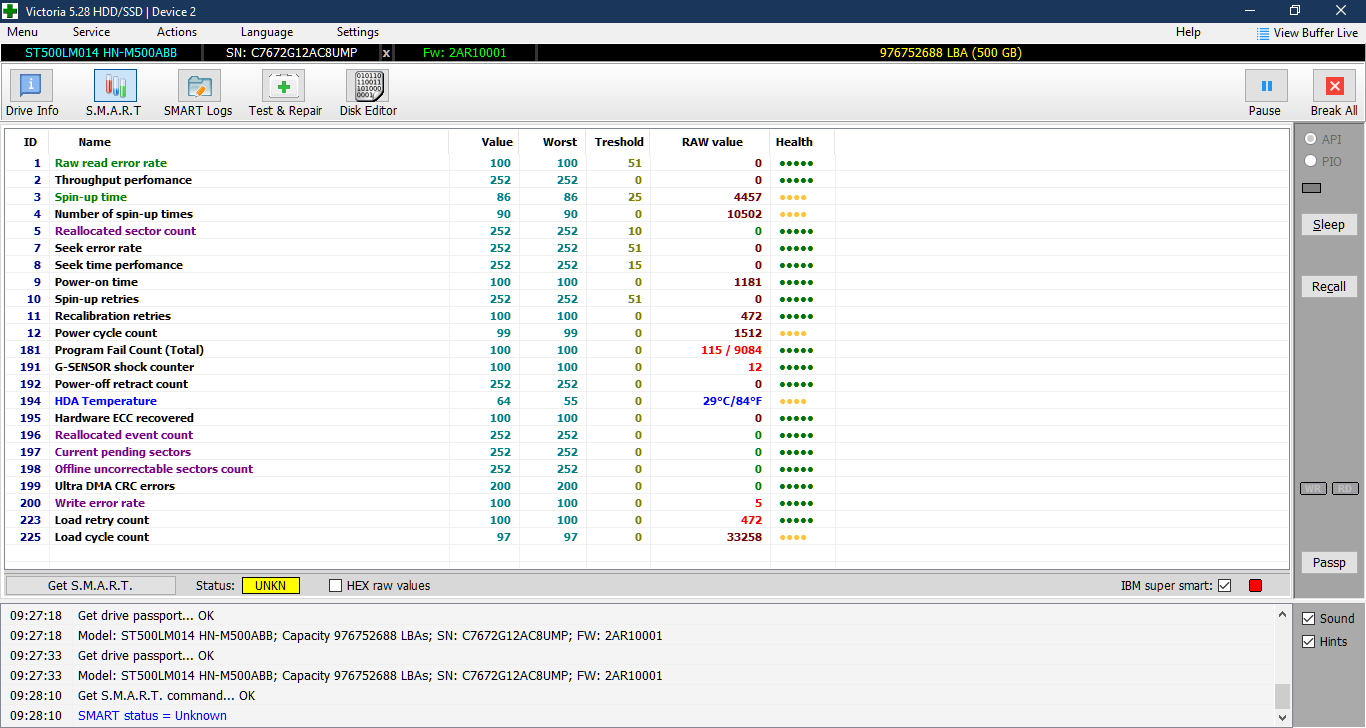Launch the Disk Editor

click(x=368, y=94)
